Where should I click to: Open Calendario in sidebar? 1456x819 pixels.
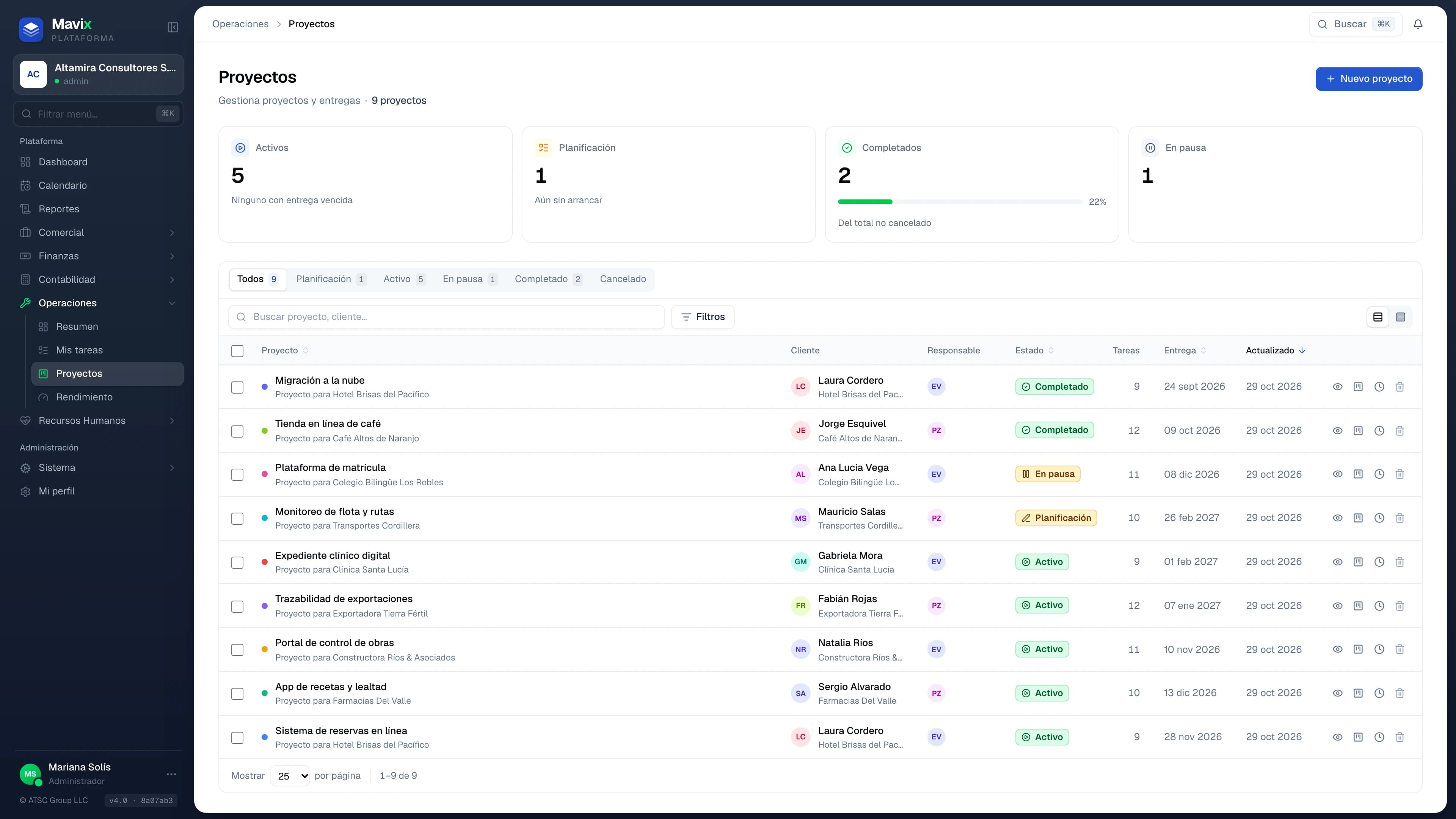tap(98, 185)
